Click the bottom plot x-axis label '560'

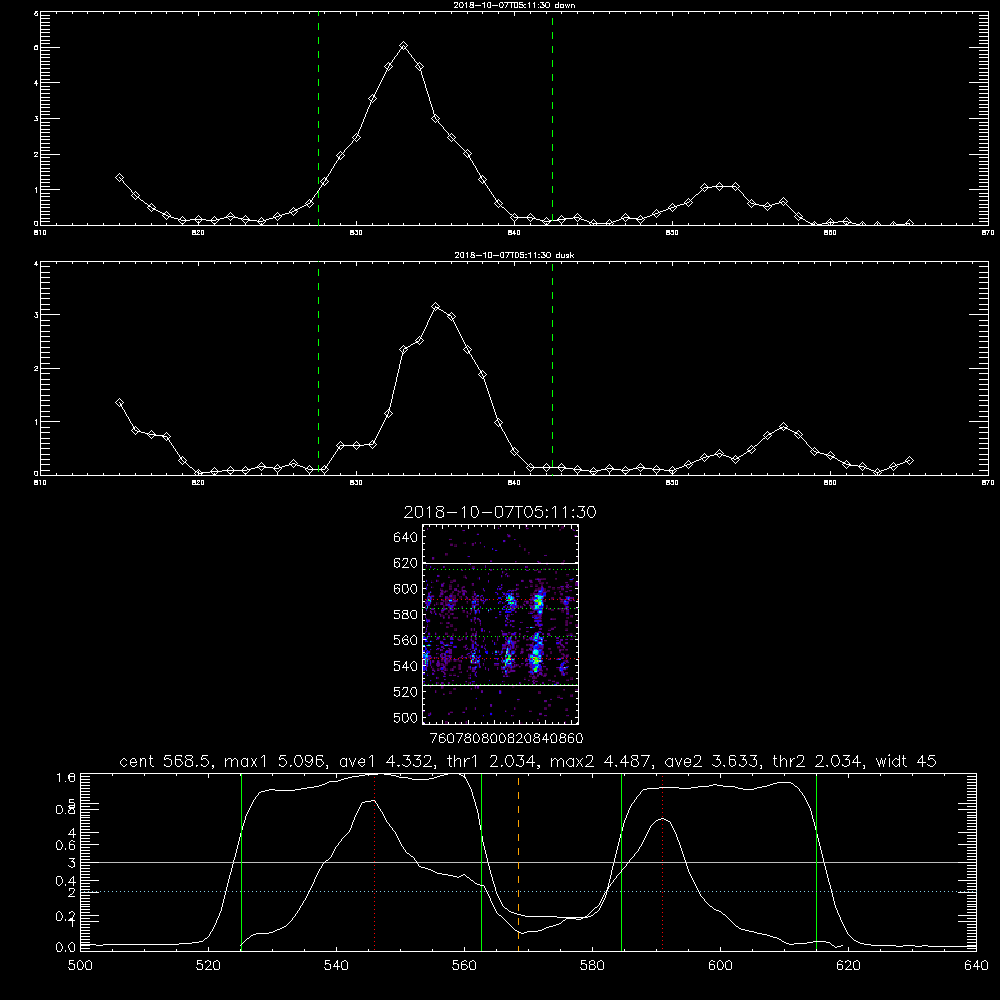click(464, 966)
